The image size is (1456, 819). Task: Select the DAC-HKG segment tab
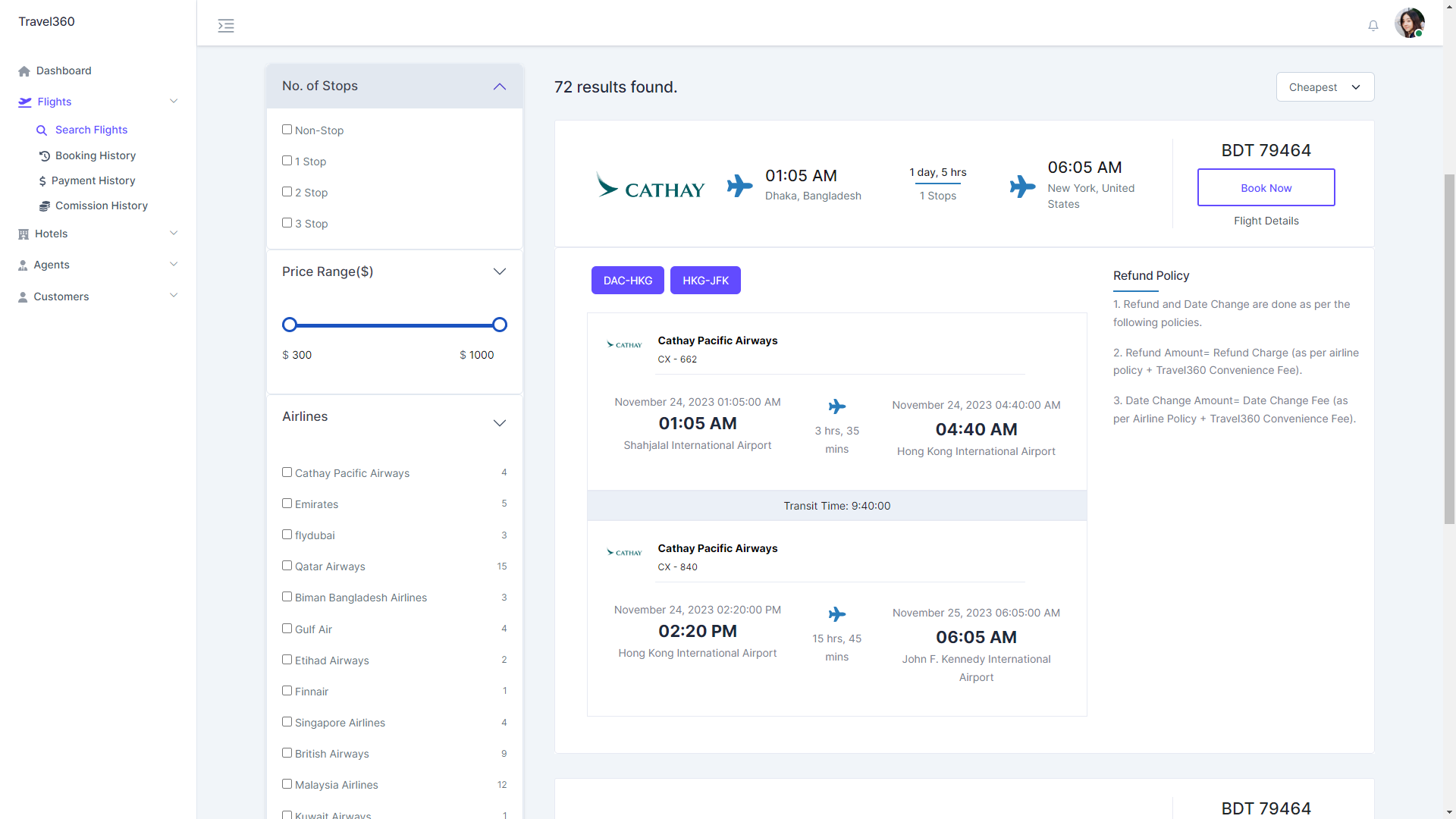pyautogui.click(x=628, y=281)
